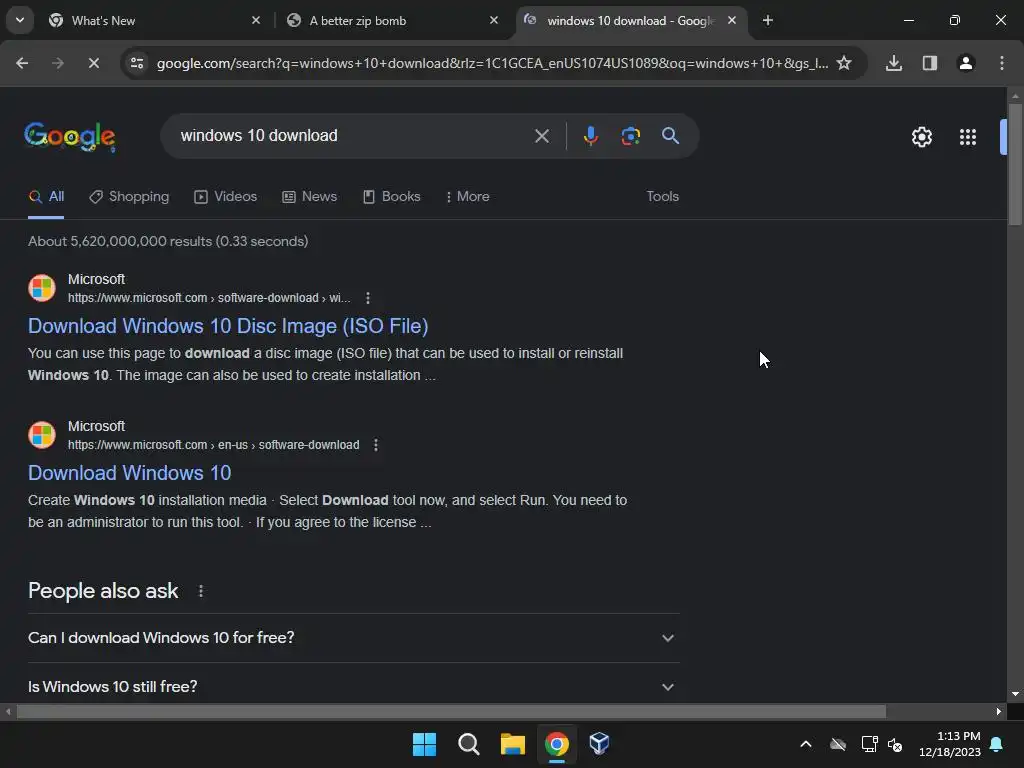Open the tab search dropdown arrow
Image resolution: width=1024 pixels, height=768 pixels.
tap(20, 20)
